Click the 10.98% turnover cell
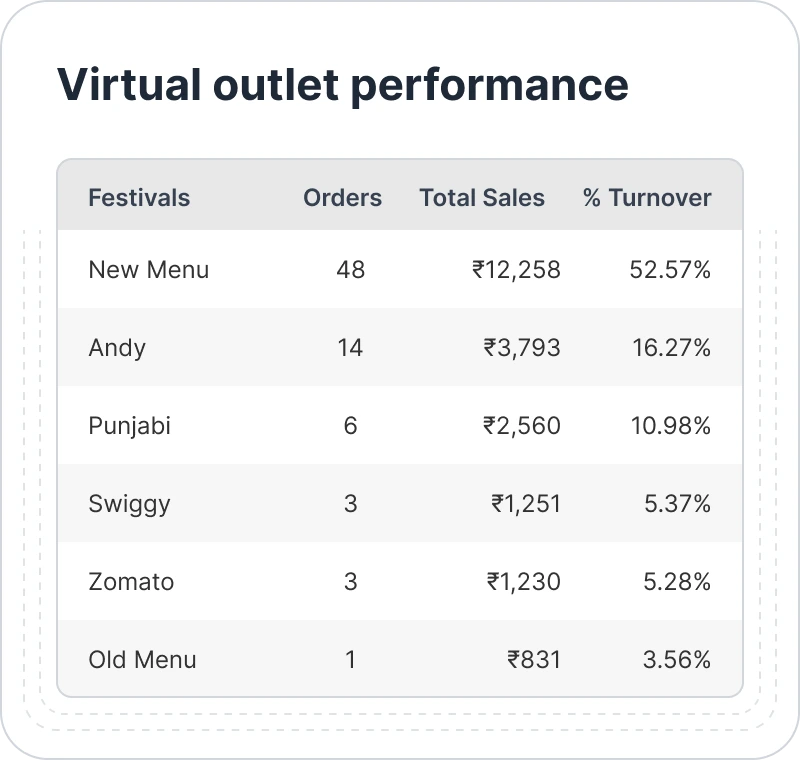The width and height of the screenshot is (800, 760). click(670, 425)
